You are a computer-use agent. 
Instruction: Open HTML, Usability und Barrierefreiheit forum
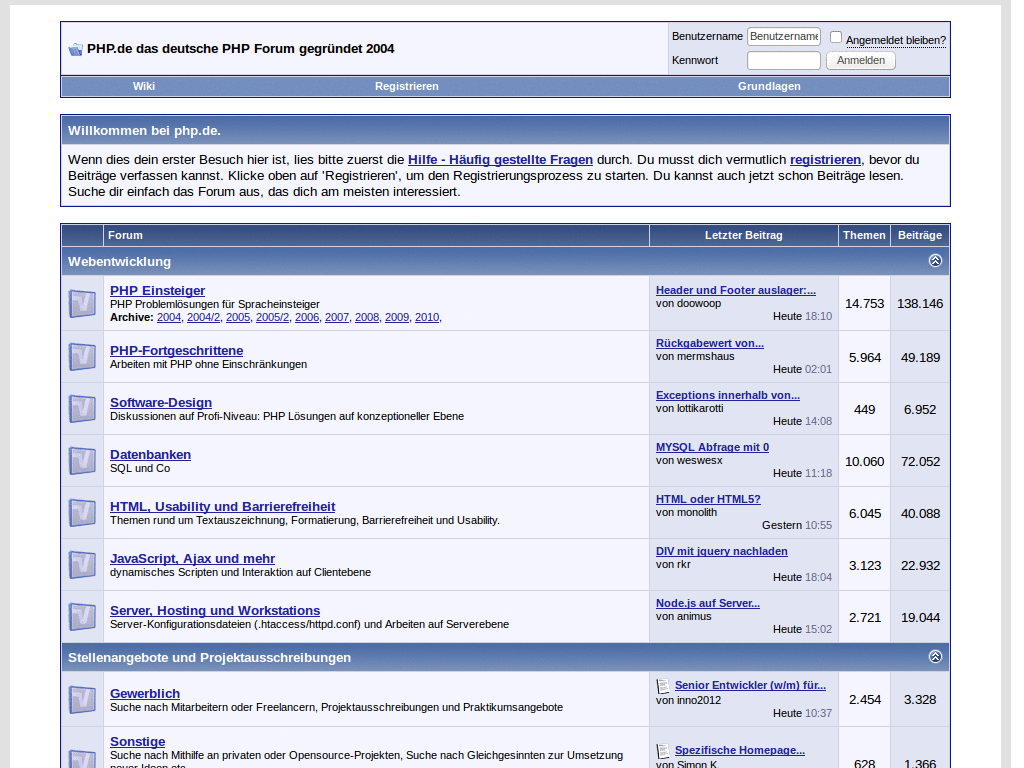223,507
